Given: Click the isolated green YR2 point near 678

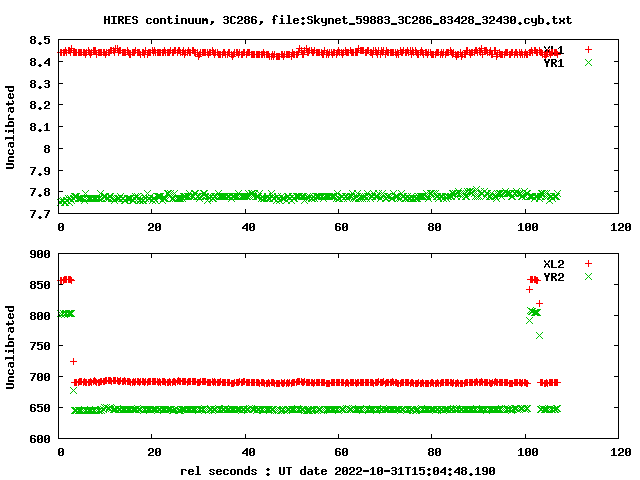Looking at the screenshot, I should point(73,391).
